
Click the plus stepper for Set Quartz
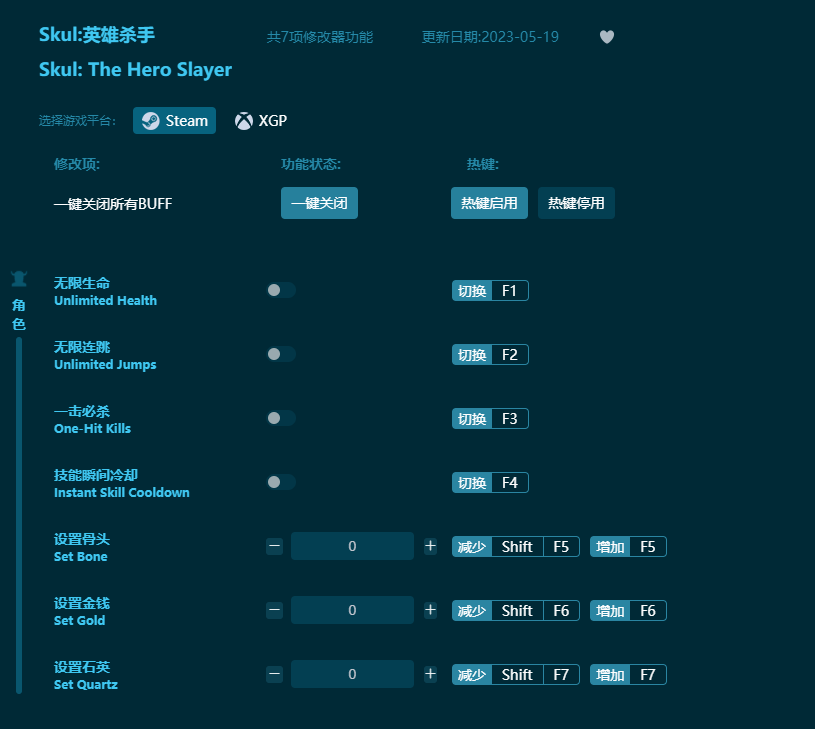(x=430, y=674)
